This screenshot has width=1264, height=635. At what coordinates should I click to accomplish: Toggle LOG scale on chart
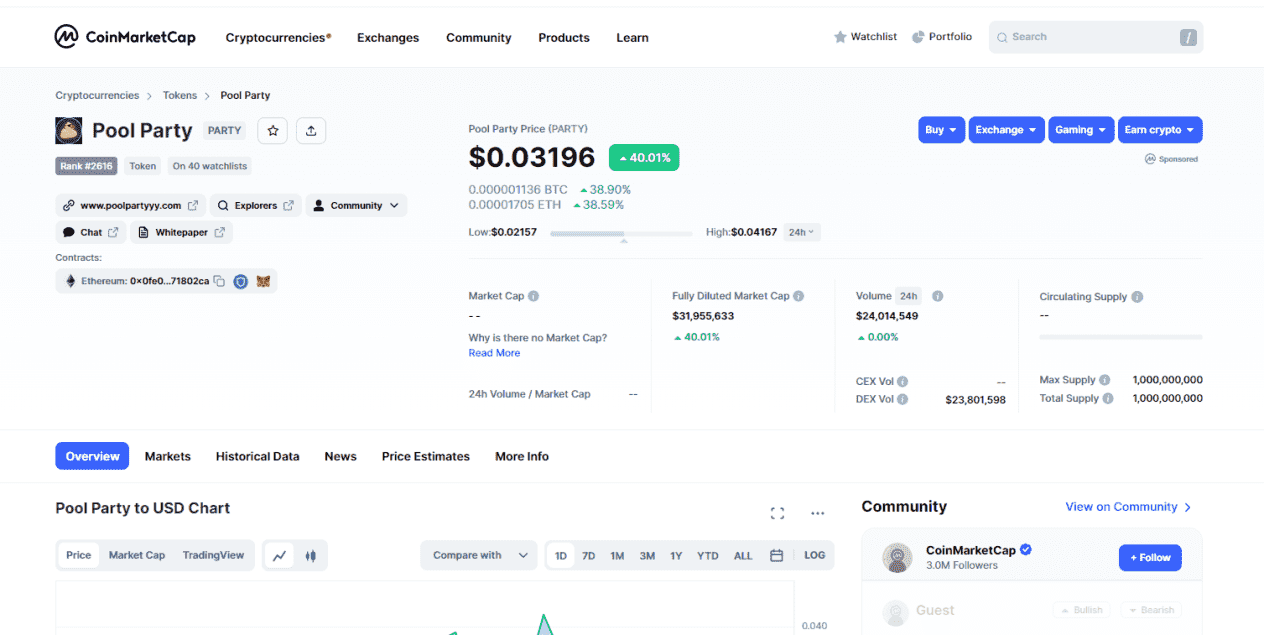(x=815, y=555)
